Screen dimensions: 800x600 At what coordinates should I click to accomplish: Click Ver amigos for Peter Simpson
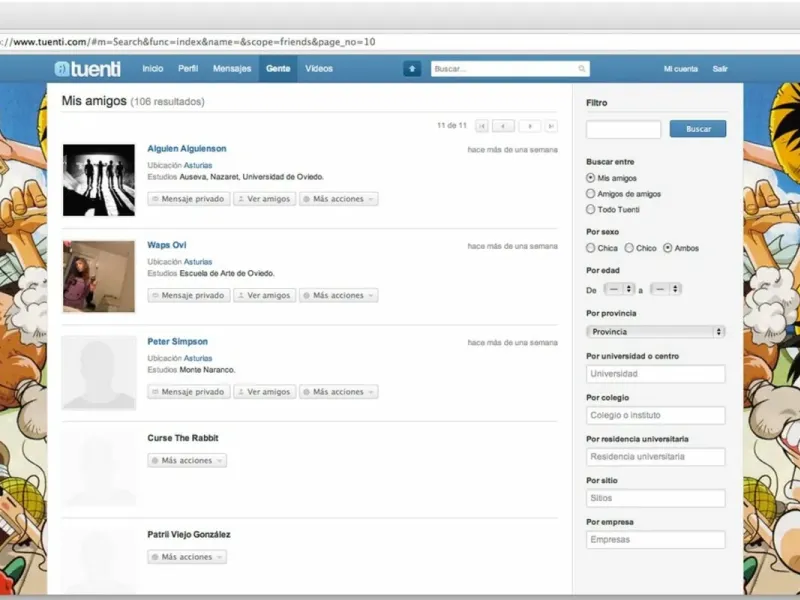pos(265,392)
